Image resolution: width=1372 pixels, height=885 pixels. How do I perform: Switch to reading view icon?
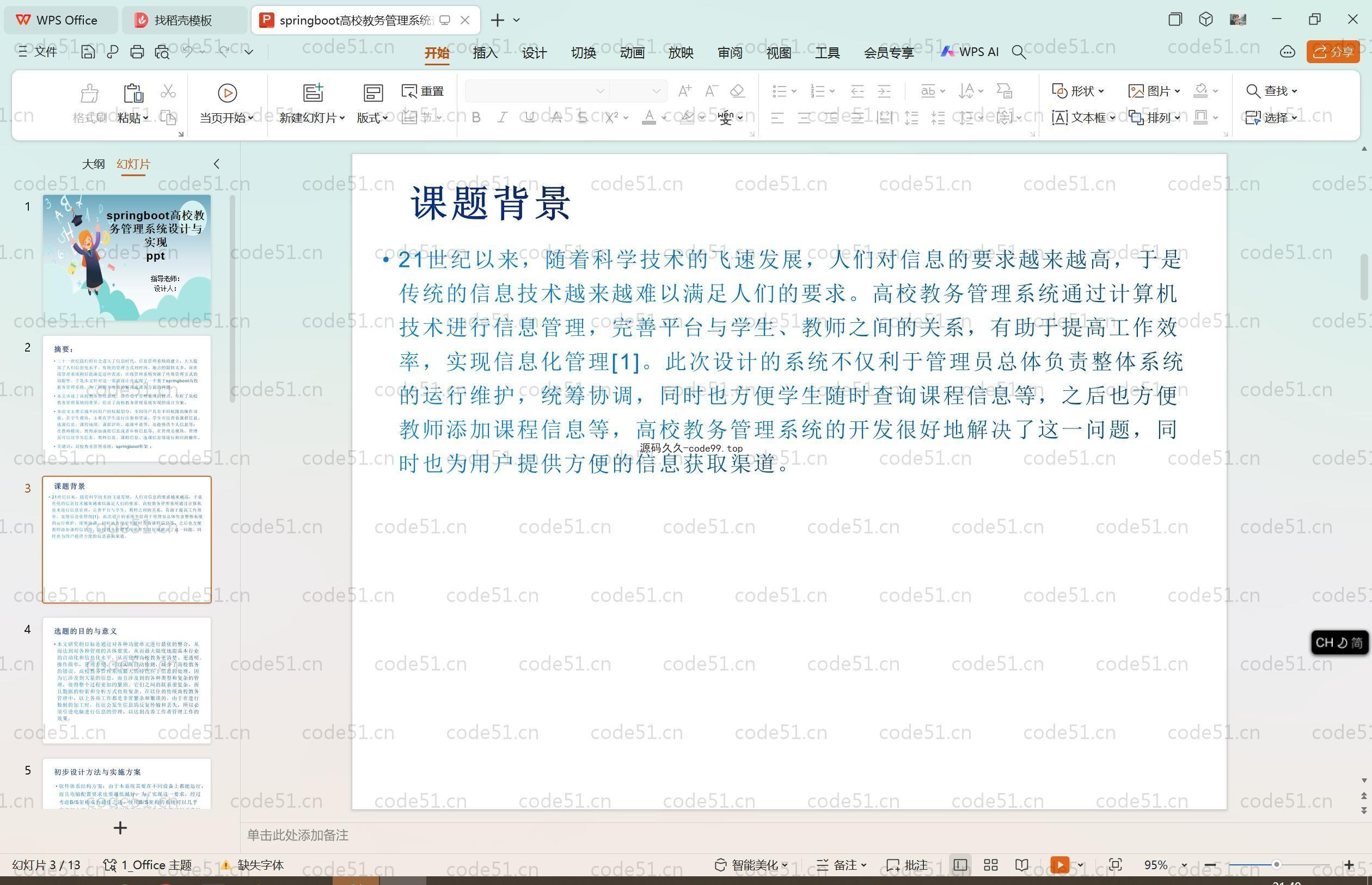point(1021,865)
